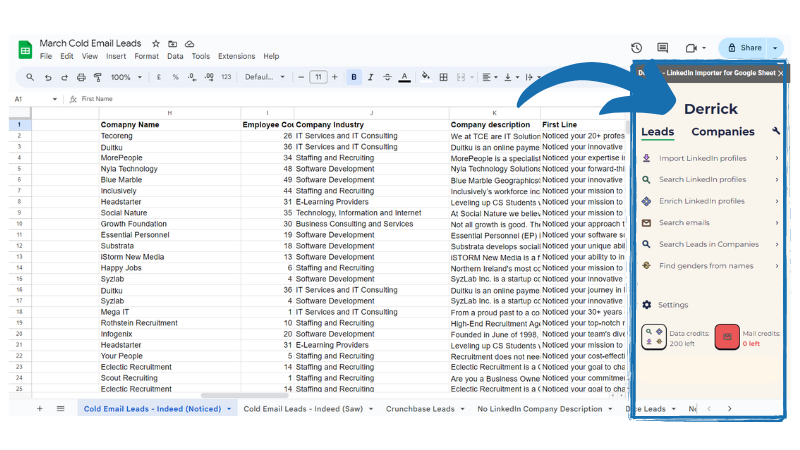Increase decimal places
Screen dimensions: 800x450
click(x=209, y=78)
